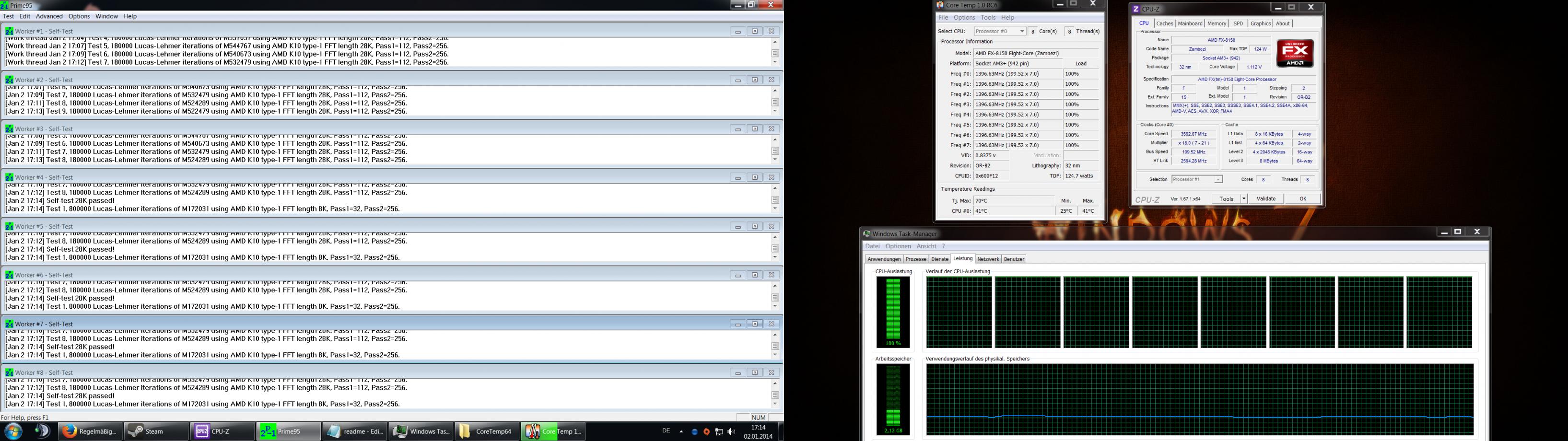Open the Datei menu in Task-Manager
Image resolution: width=1568 pixels, height=441 pixels.
(873, 246)
